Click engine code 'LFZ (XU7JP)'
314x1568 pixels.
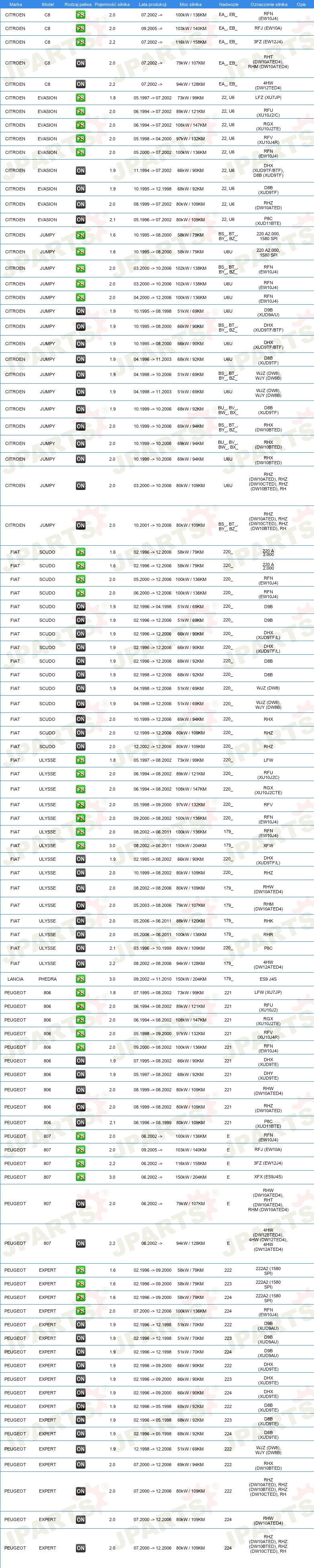(268, 98)
